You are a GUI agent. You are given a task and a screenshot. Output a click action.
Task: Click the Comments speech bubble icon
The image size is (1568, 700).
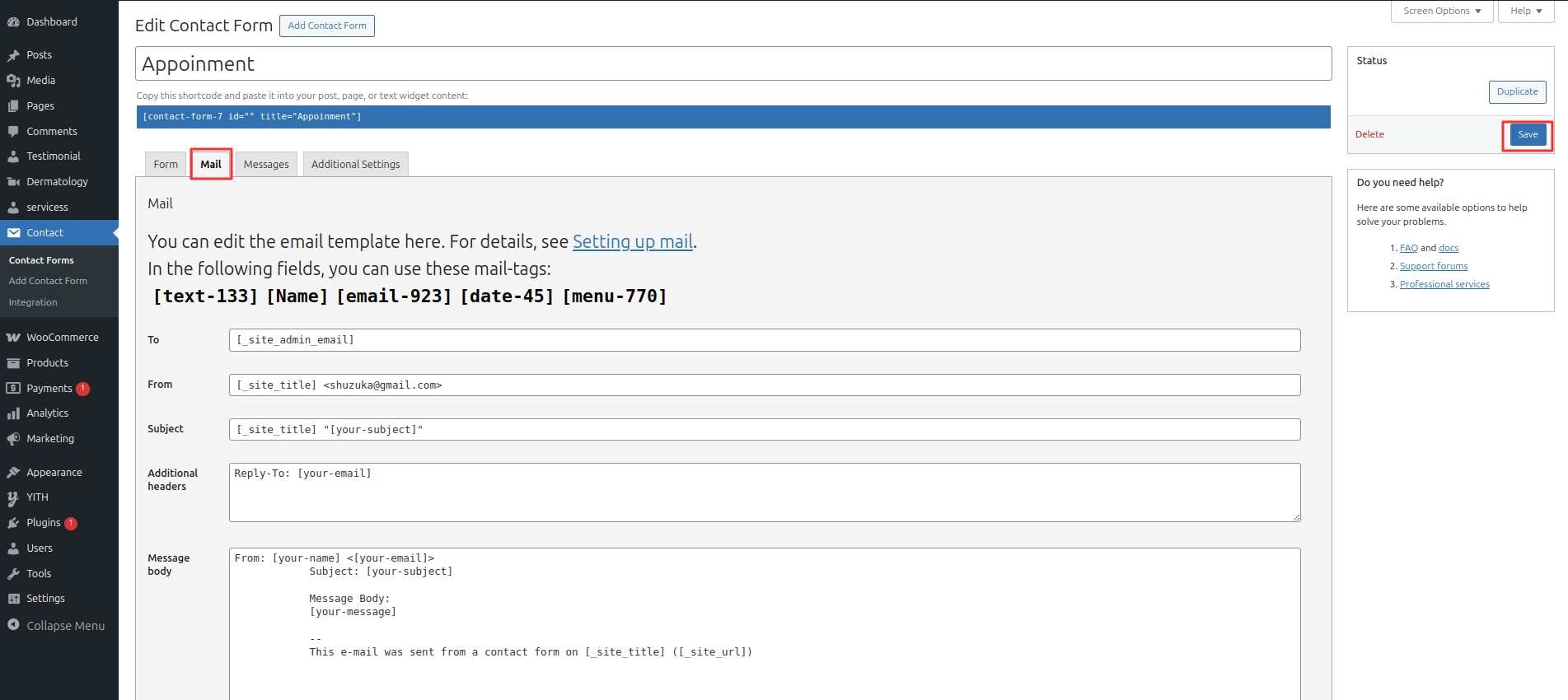coord(13,132)
